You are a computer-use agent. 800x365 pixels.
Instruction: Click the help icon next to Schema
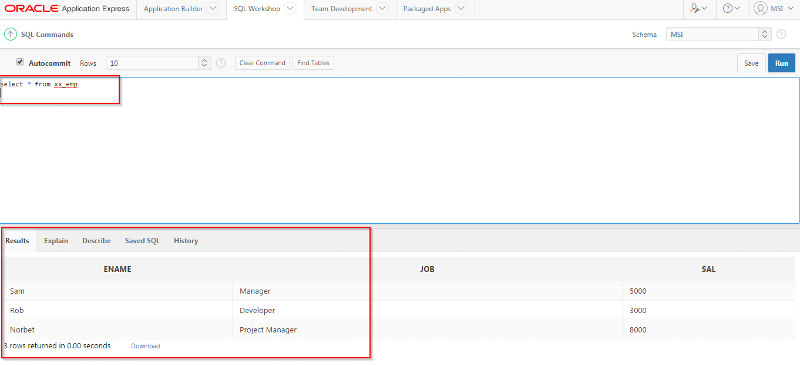[x=781, y=35]
